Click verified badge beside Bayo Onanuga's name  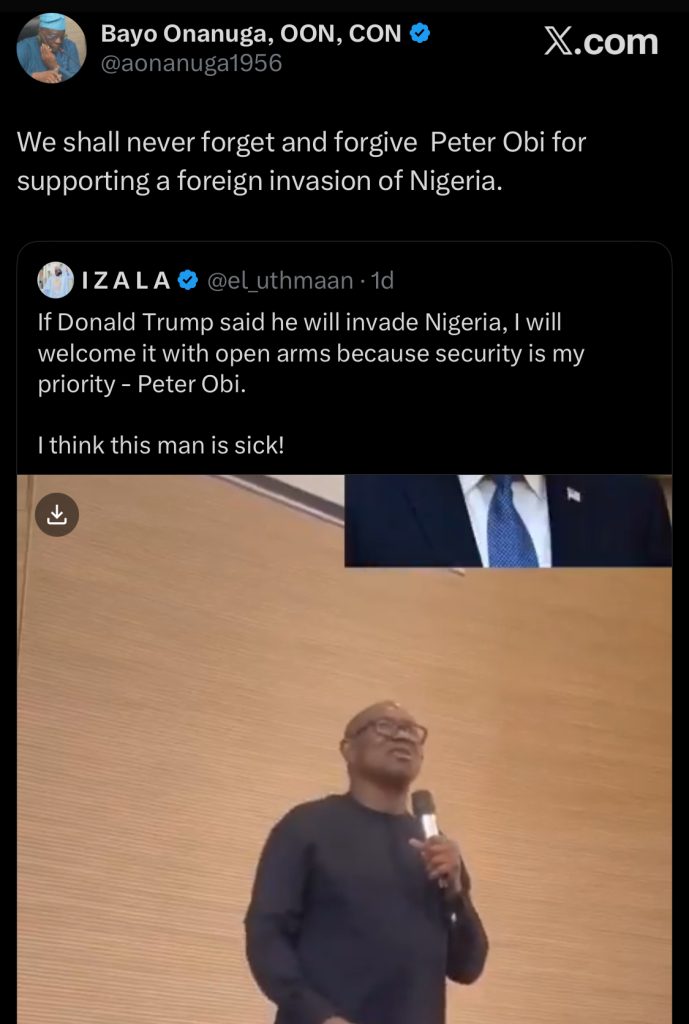point(422,34)
